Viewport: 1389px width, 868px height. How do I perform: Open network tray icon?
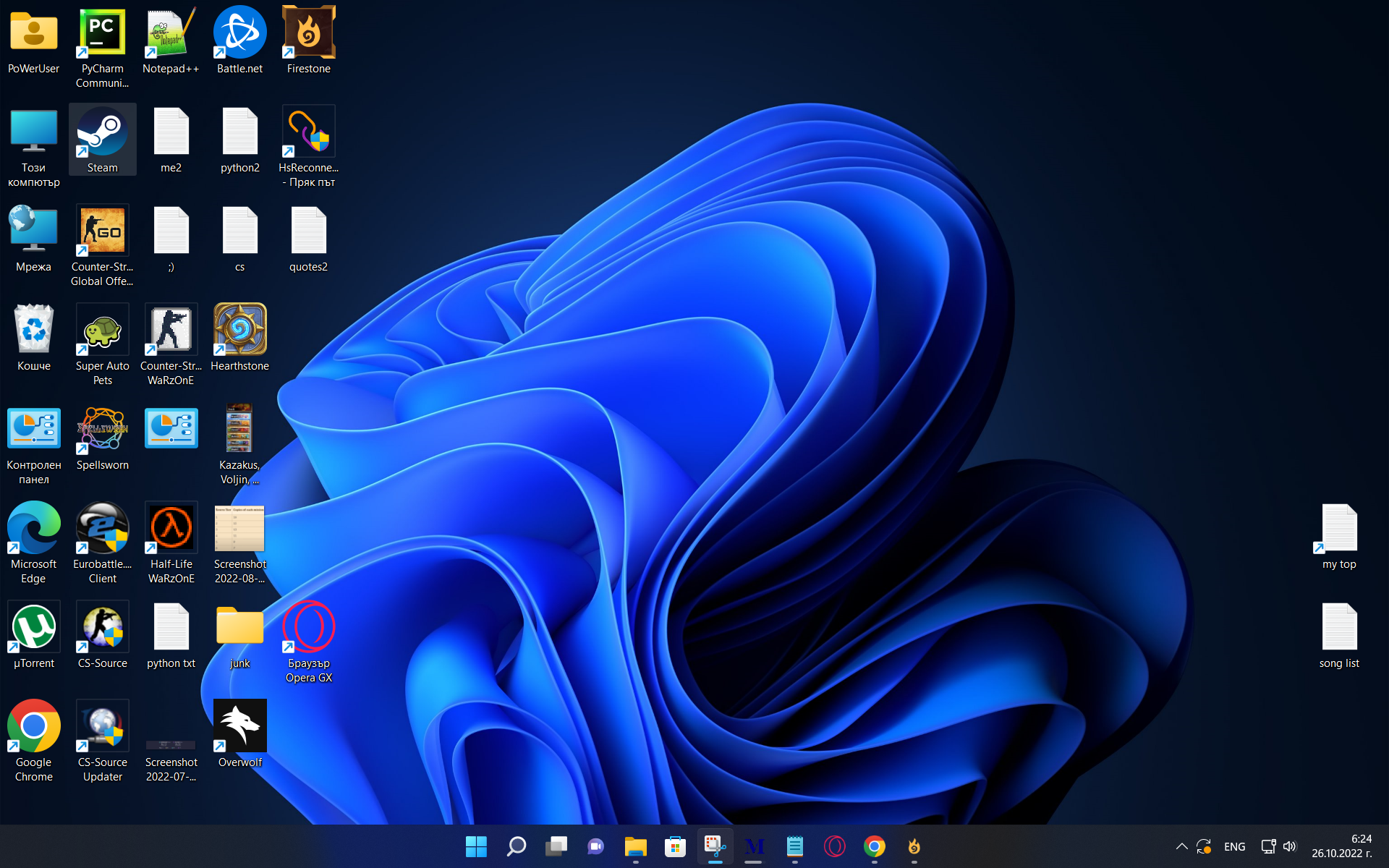click(x=1268, y=846)
